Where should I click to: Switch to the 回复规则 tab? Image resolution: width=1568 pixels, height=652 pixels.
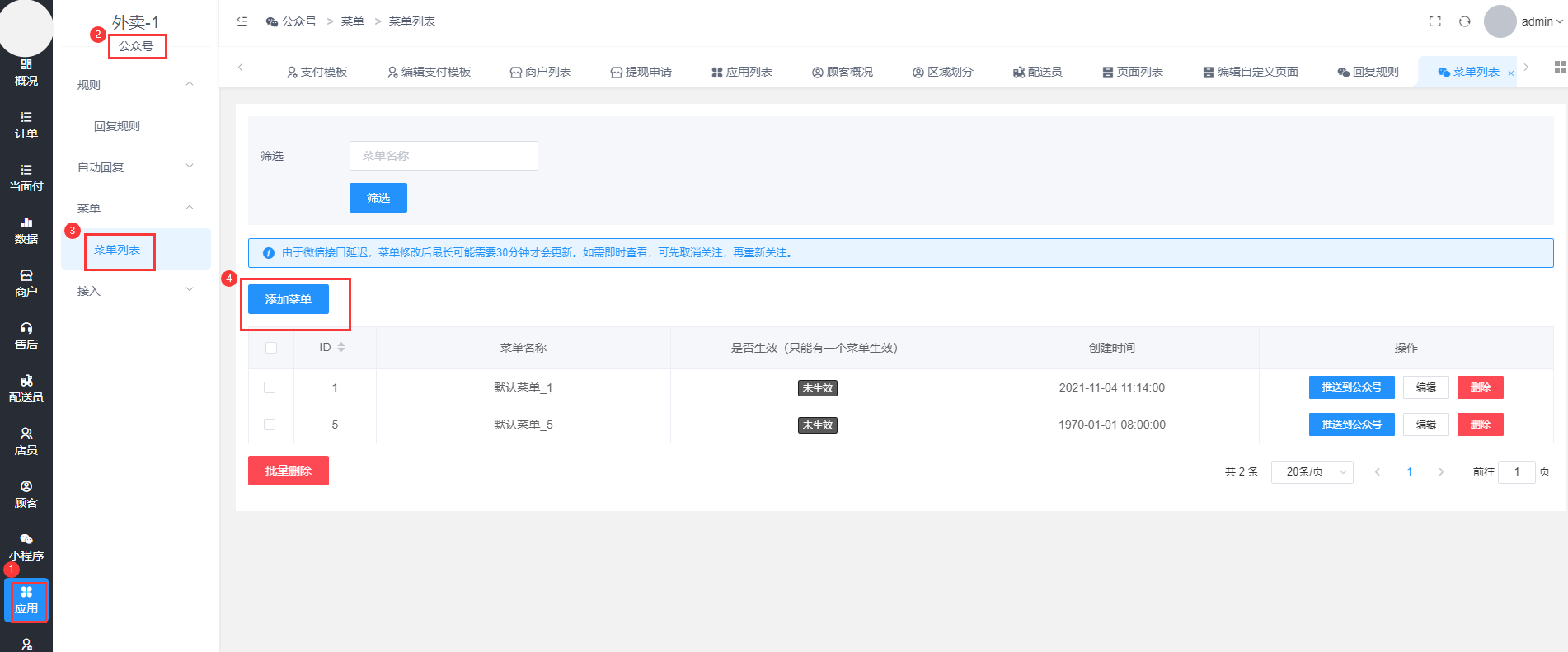coord(1368,72)
